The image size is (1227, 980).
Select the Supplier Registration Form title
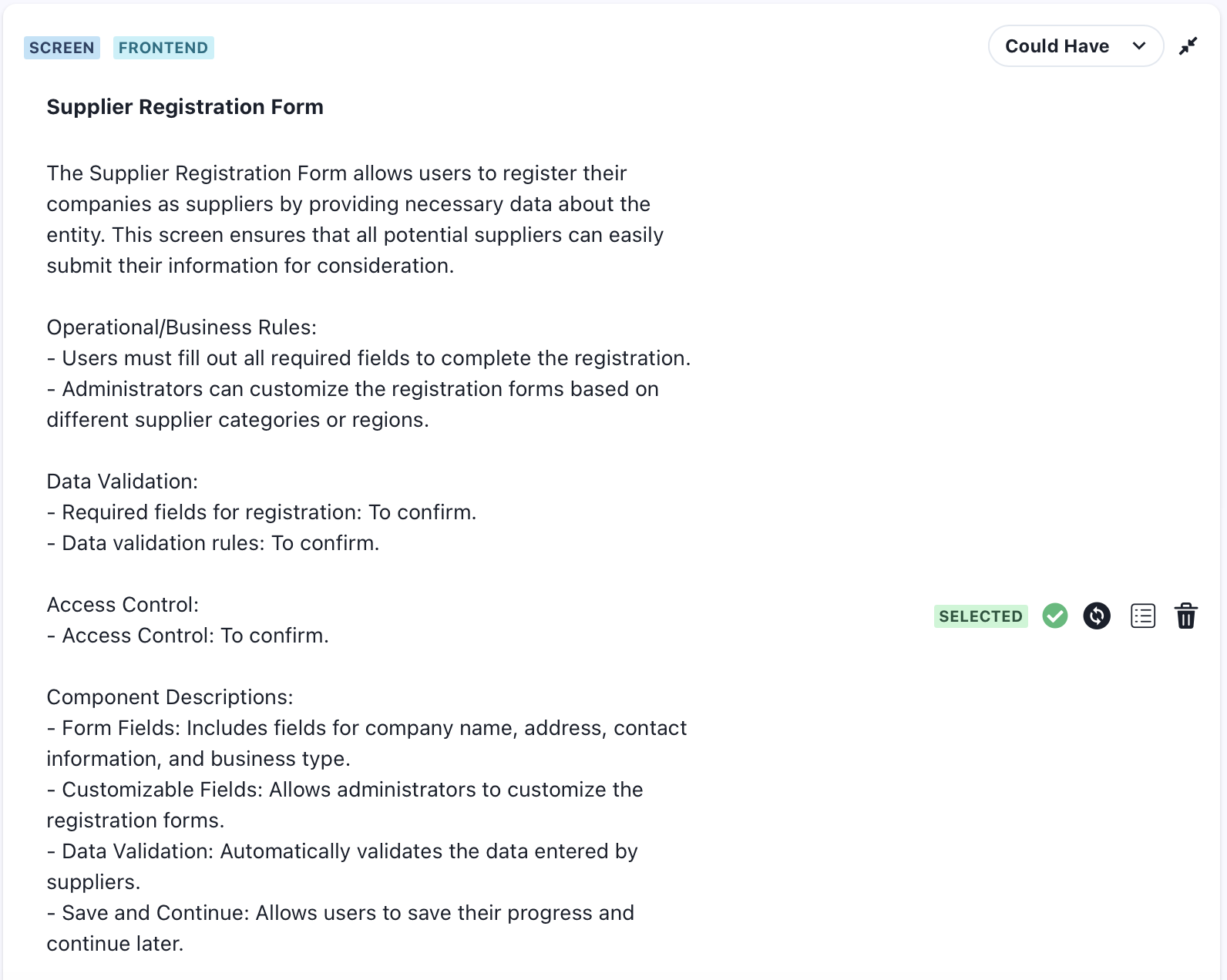pyautogui.click(x=185, y=106)
